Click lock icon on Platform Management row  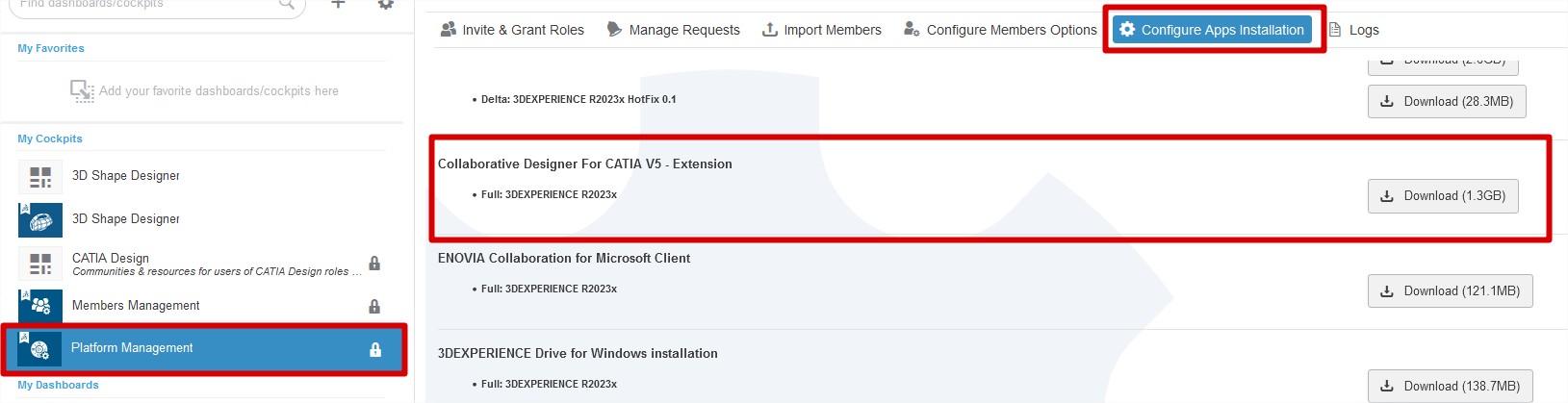375,350
